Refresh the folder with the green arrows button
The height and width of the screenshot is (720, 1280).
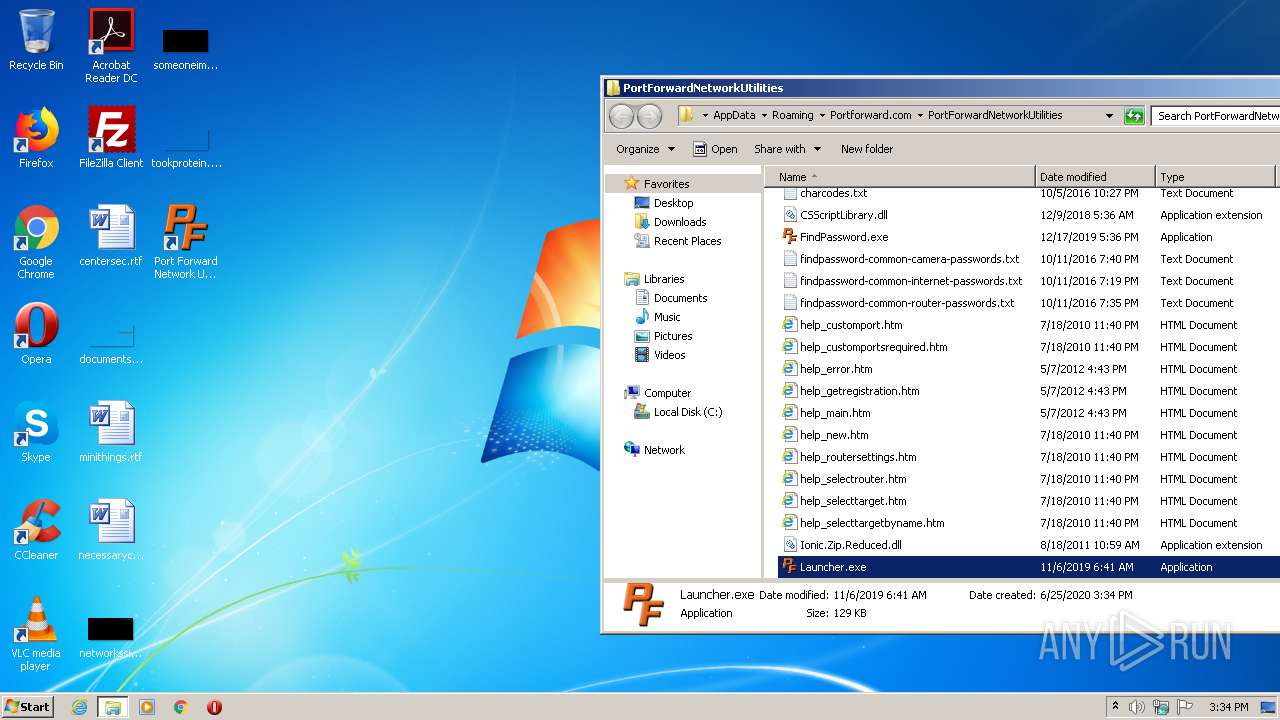coord(1133,116)
